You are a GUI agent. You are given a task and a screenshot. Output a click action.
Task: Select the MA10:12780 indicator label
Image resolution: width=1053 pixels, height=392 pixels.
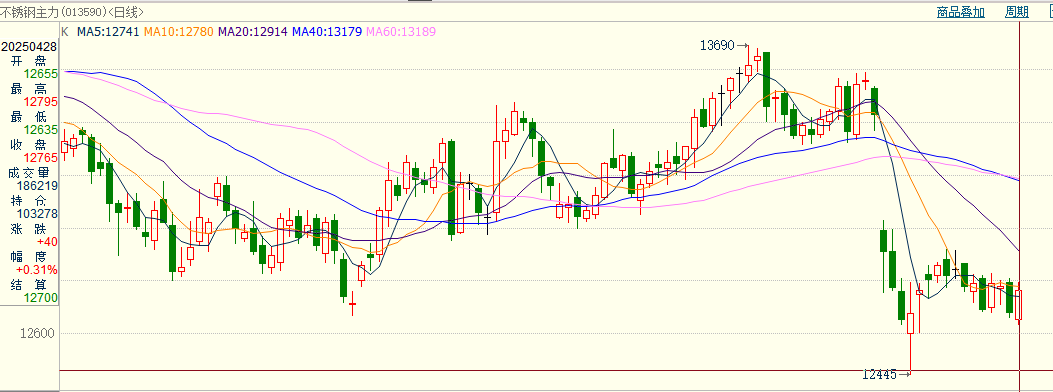180,32
